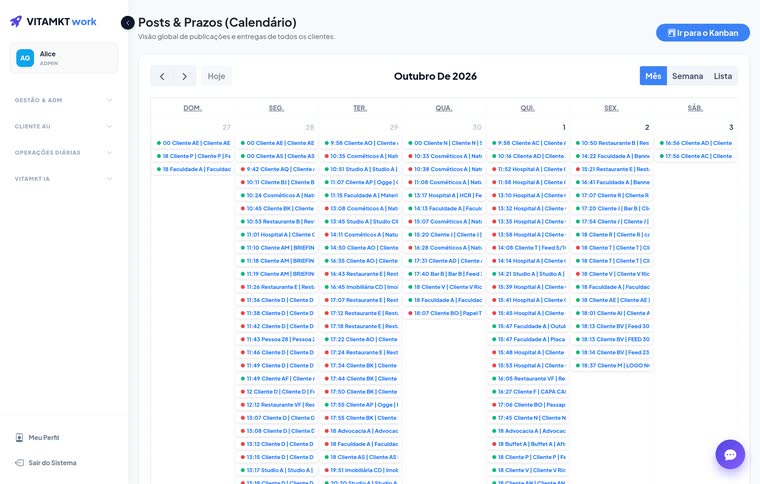The width and height of the screenshot is (760, 484).
Task: Click the Meu Perfil profile icon
Action: coord(19,437)
